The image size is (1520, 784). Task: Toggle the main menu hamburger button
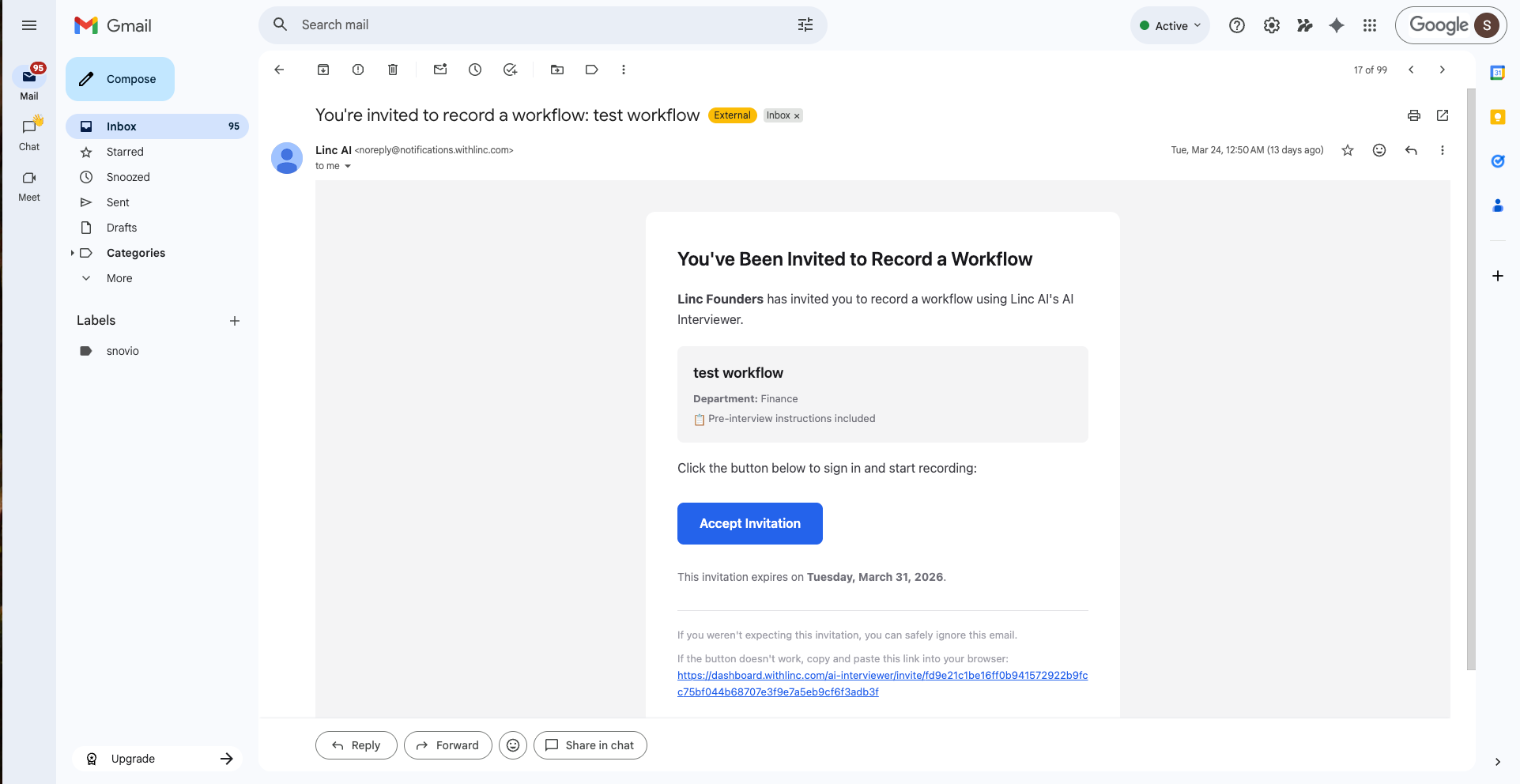coord(29,25)
